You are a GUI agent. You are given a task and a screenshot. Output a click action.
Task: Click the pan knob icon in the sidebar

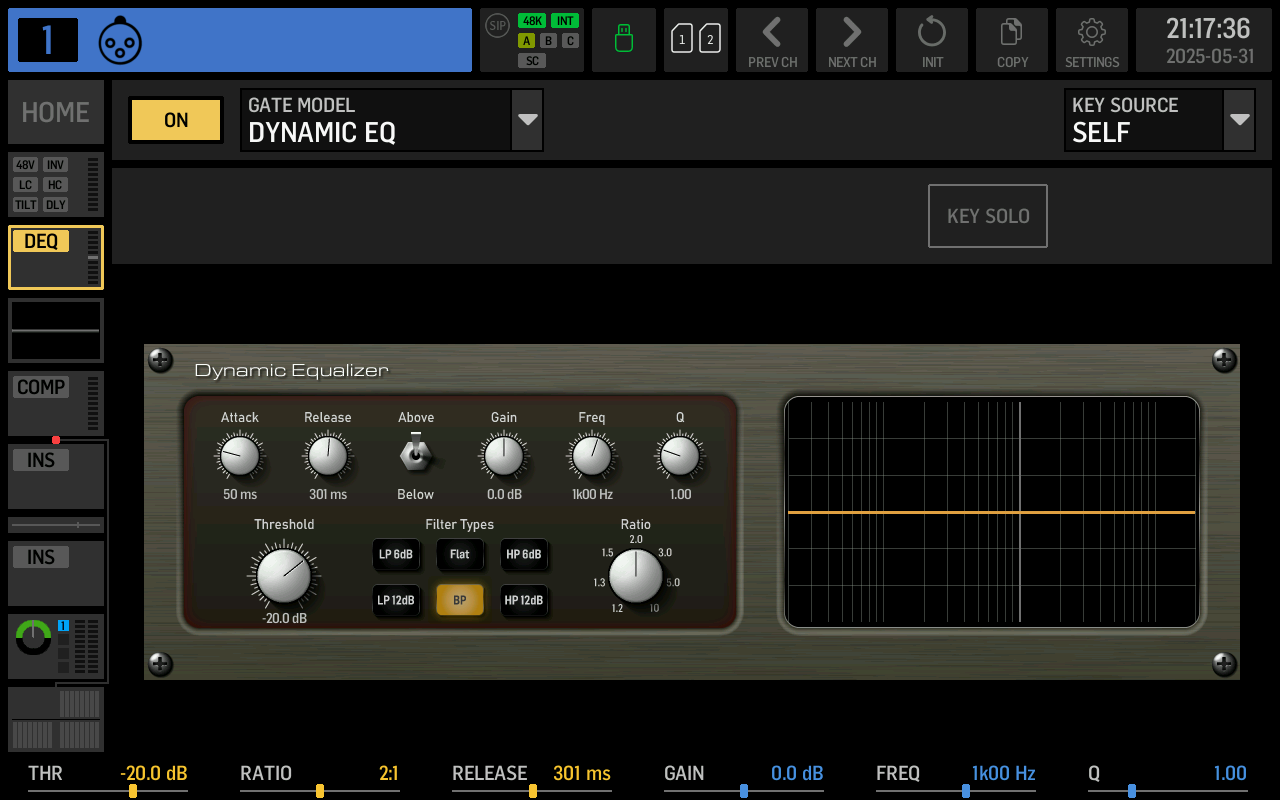[x=33, y=637]
